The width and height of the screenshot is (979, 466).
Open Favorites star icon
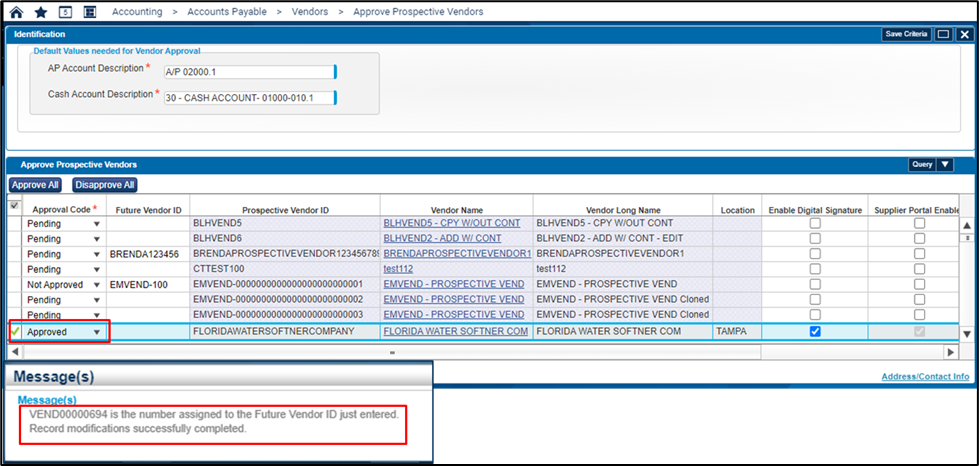[40, 12]
